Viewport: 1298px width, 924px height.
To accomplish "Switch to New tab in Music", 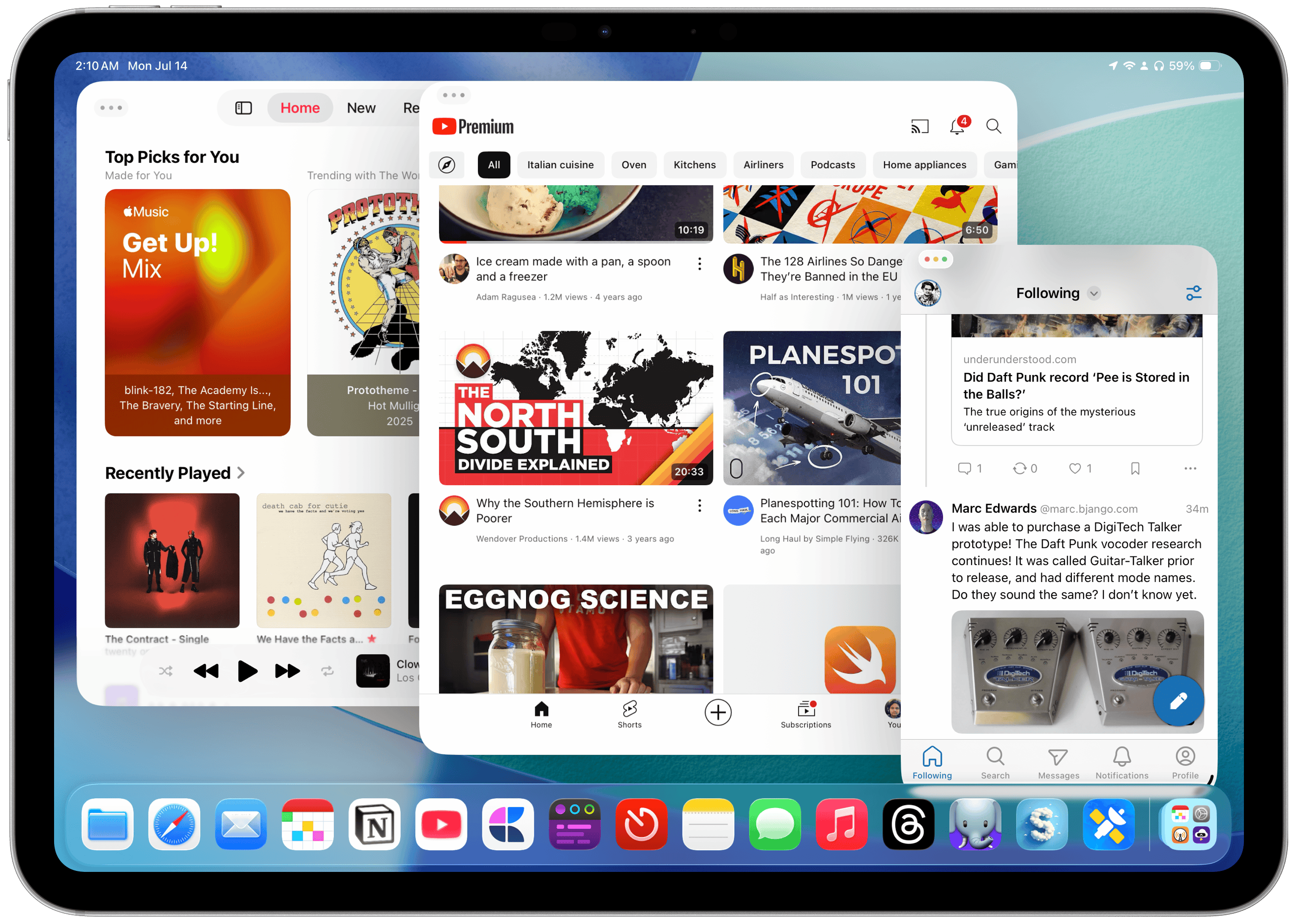I will 361,108.
